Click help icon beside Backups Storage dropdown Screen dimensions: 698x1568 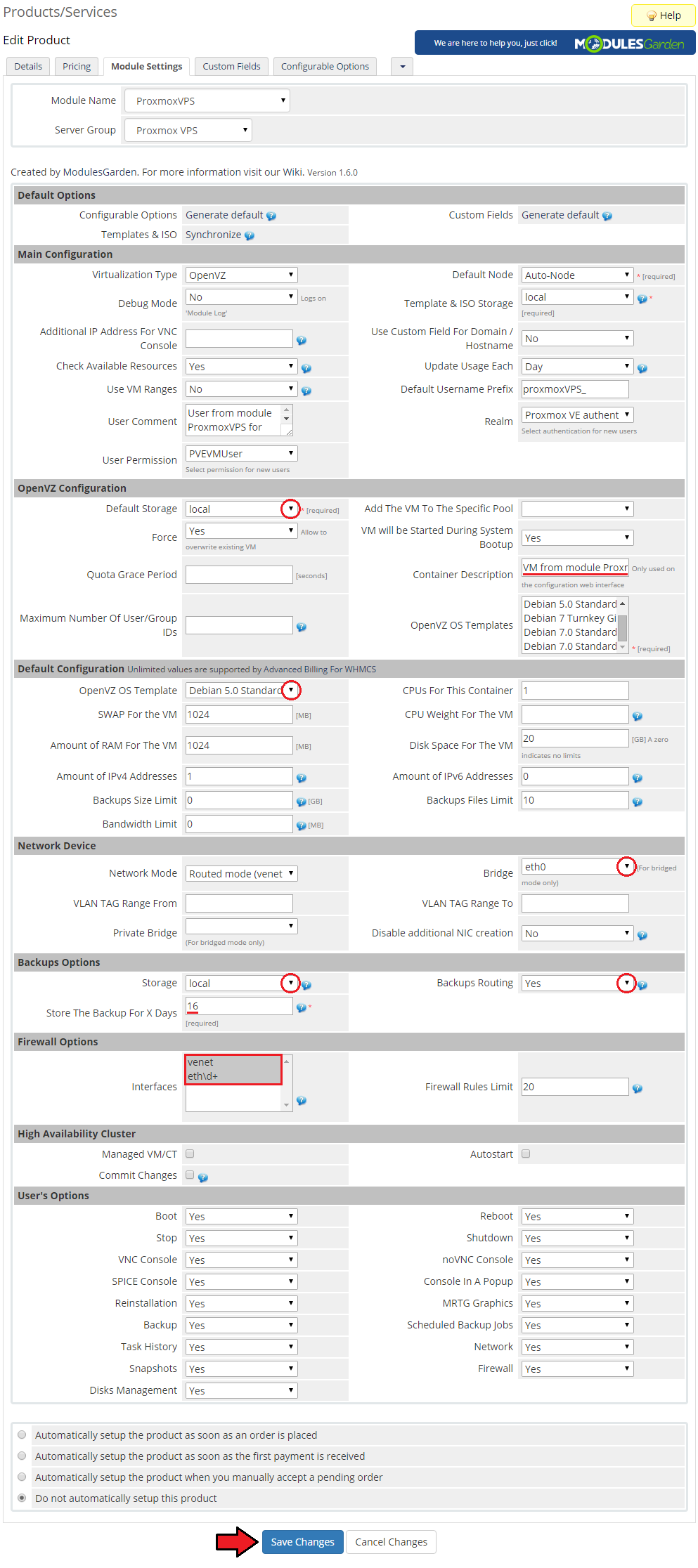click(x=306, y=985)
